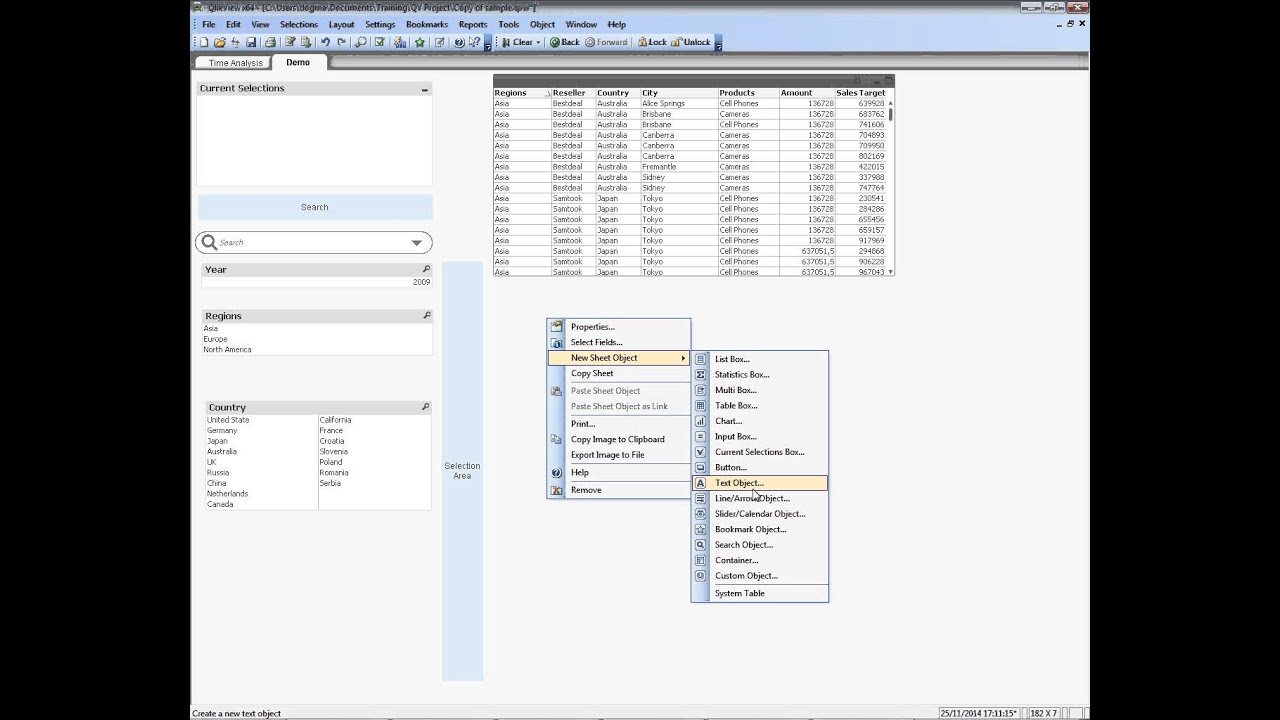Select Germany in the Country list
Image resolution: width=1280 pixels, height=720 pixels.
click(x=260, y=430)
